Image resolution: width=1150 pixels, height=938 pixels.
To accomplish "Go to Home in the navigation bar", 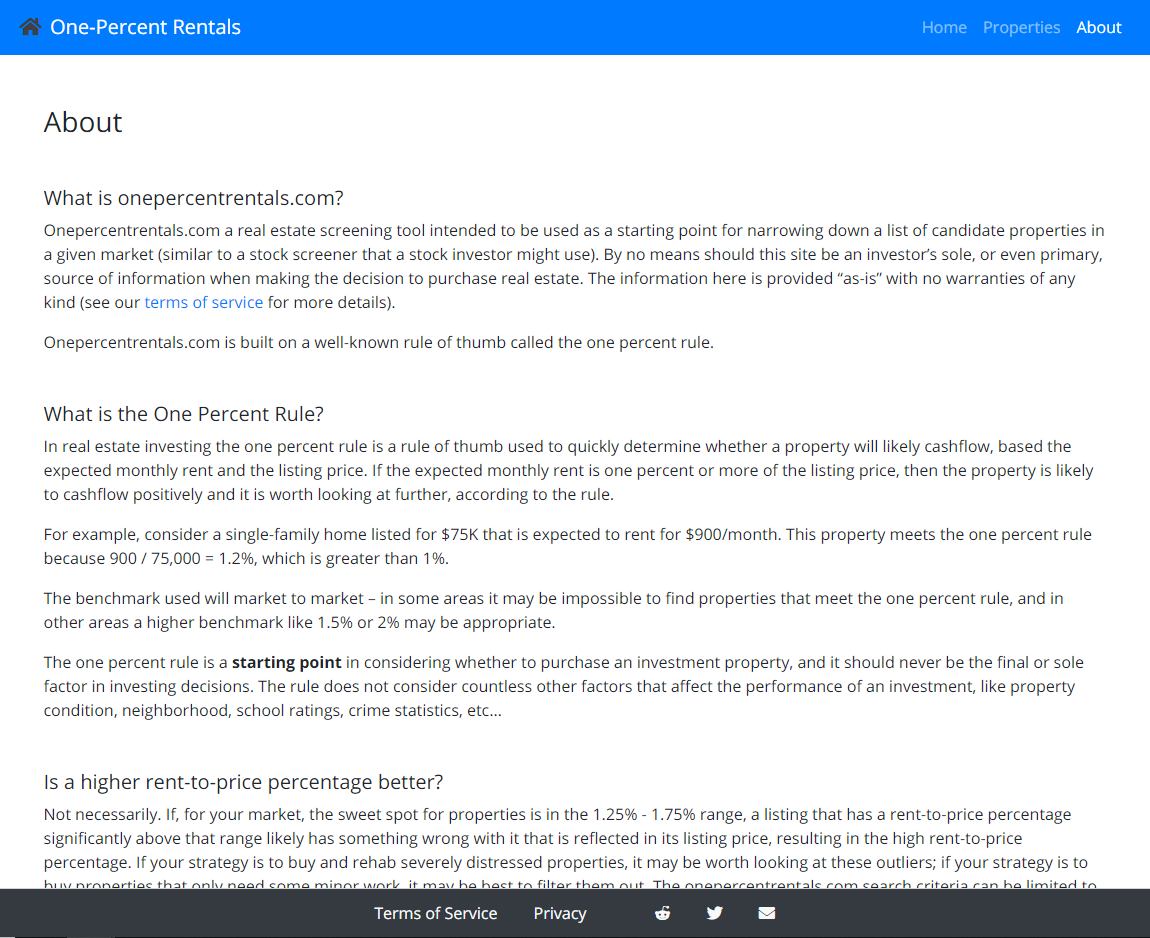I will tap(944, 27).
